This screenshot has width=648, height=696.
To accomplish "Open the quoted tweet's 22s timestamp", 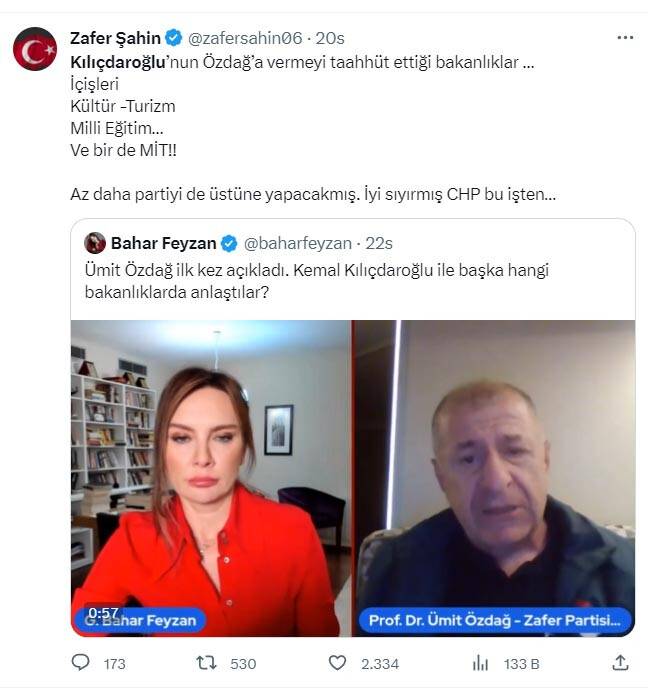I will tap(379, 243).
